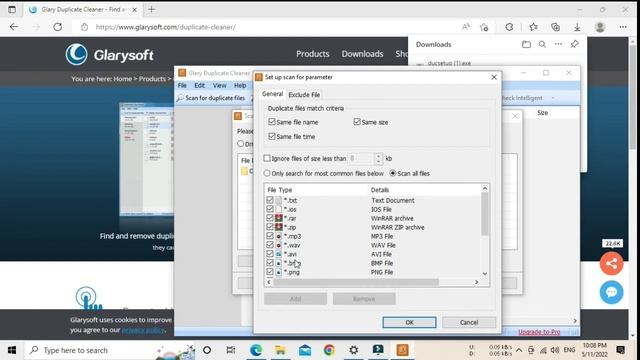Viewport: 640px width, 360px height.
Task: Uncheck the *.mp3 file type
Action: pos(270,236)
